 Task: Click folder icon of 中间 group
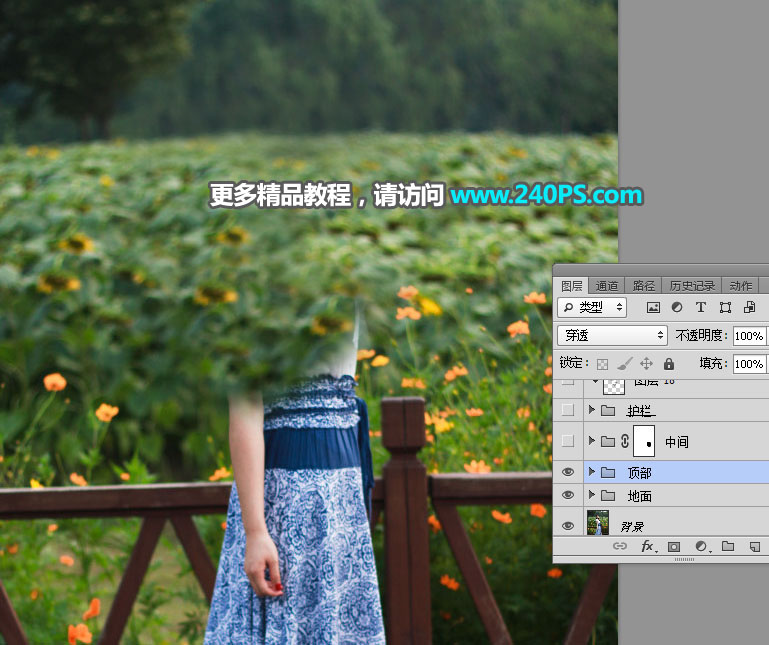pos(608,441)
